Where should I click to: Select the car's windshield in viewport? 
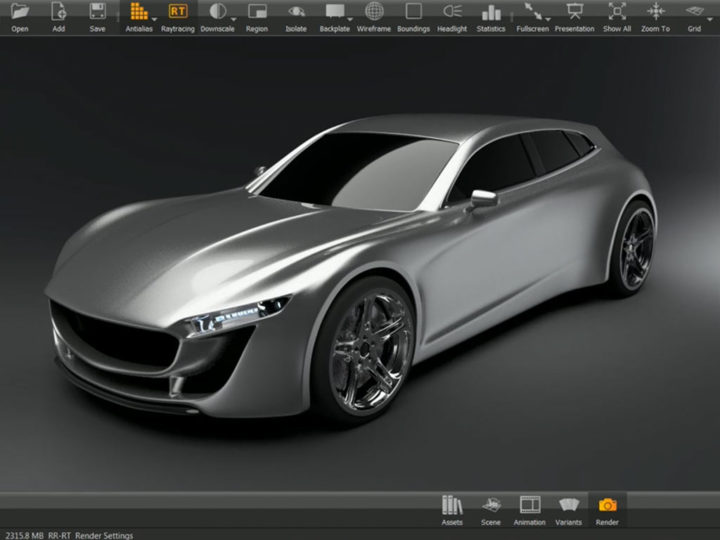(x=358, y=171)
